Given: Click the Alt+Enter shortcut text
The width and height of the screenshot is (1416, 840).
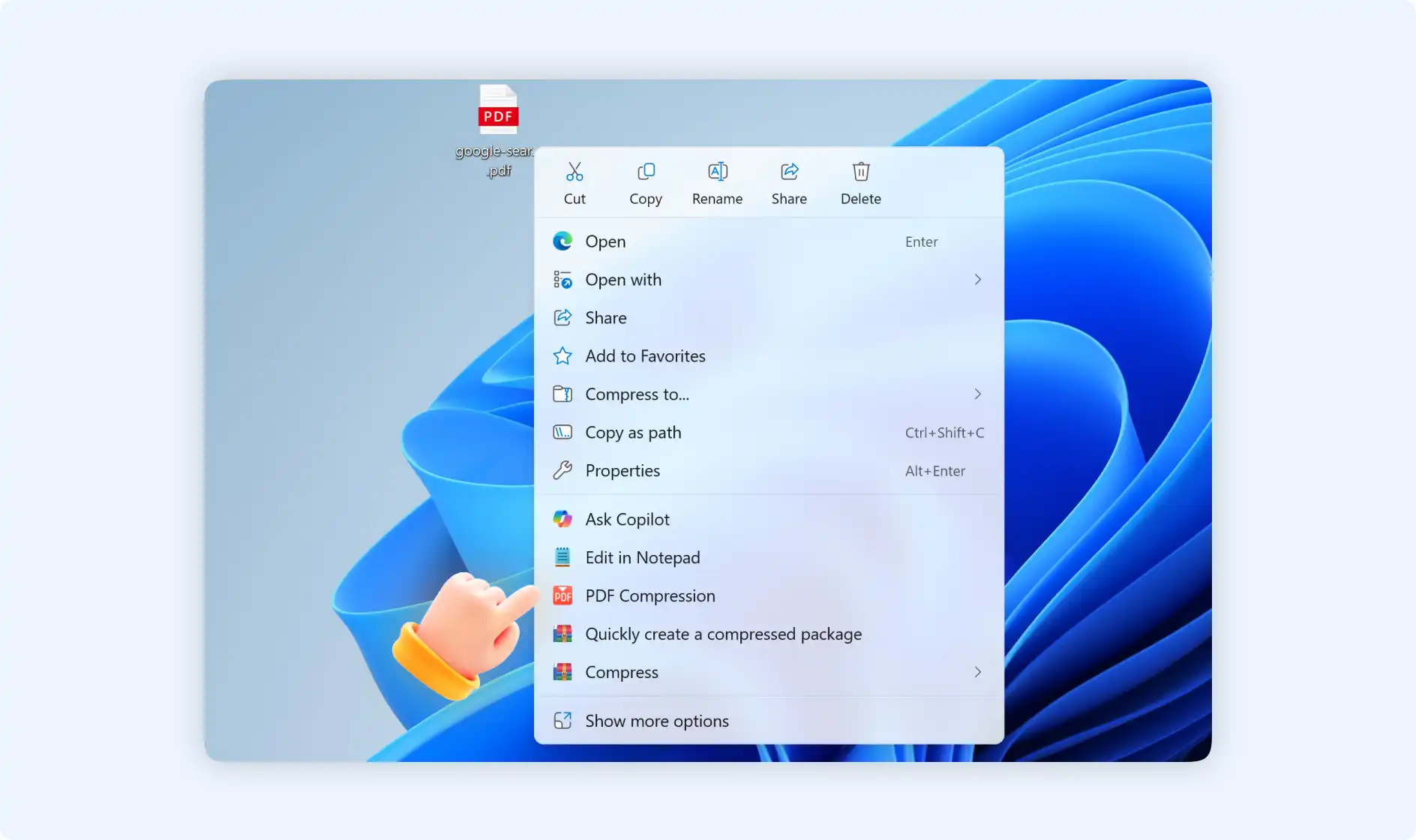Looking at the screenshot, I should tap(934, 471).
